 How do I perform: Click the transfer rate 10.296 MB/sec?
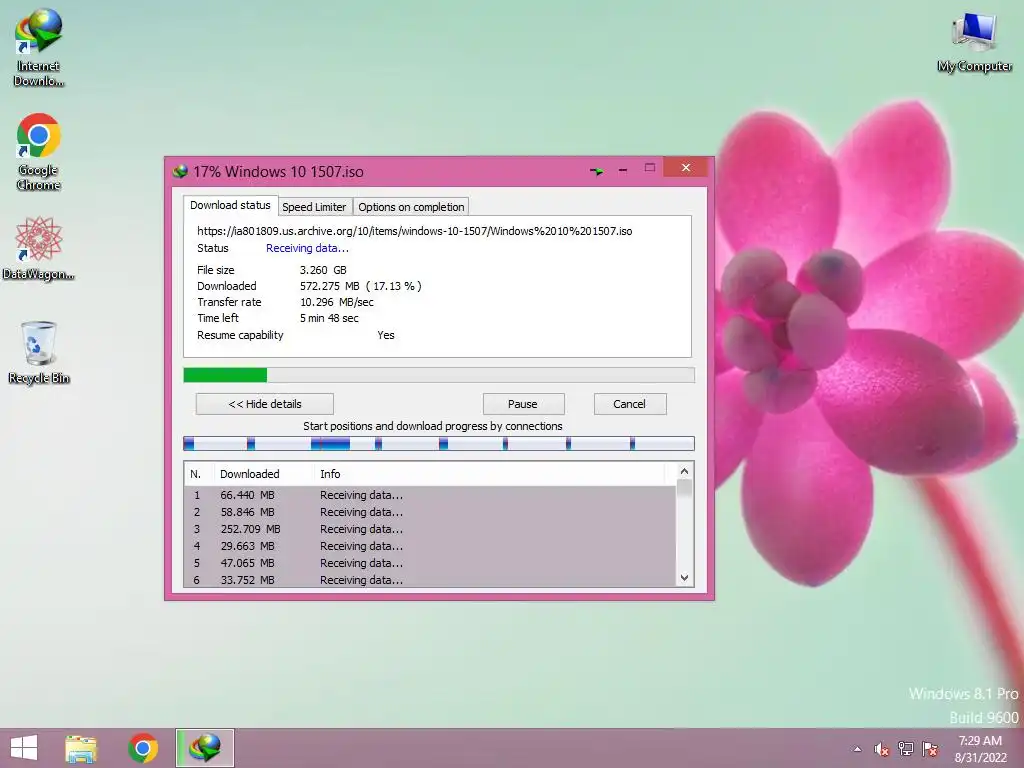[337, 302]
